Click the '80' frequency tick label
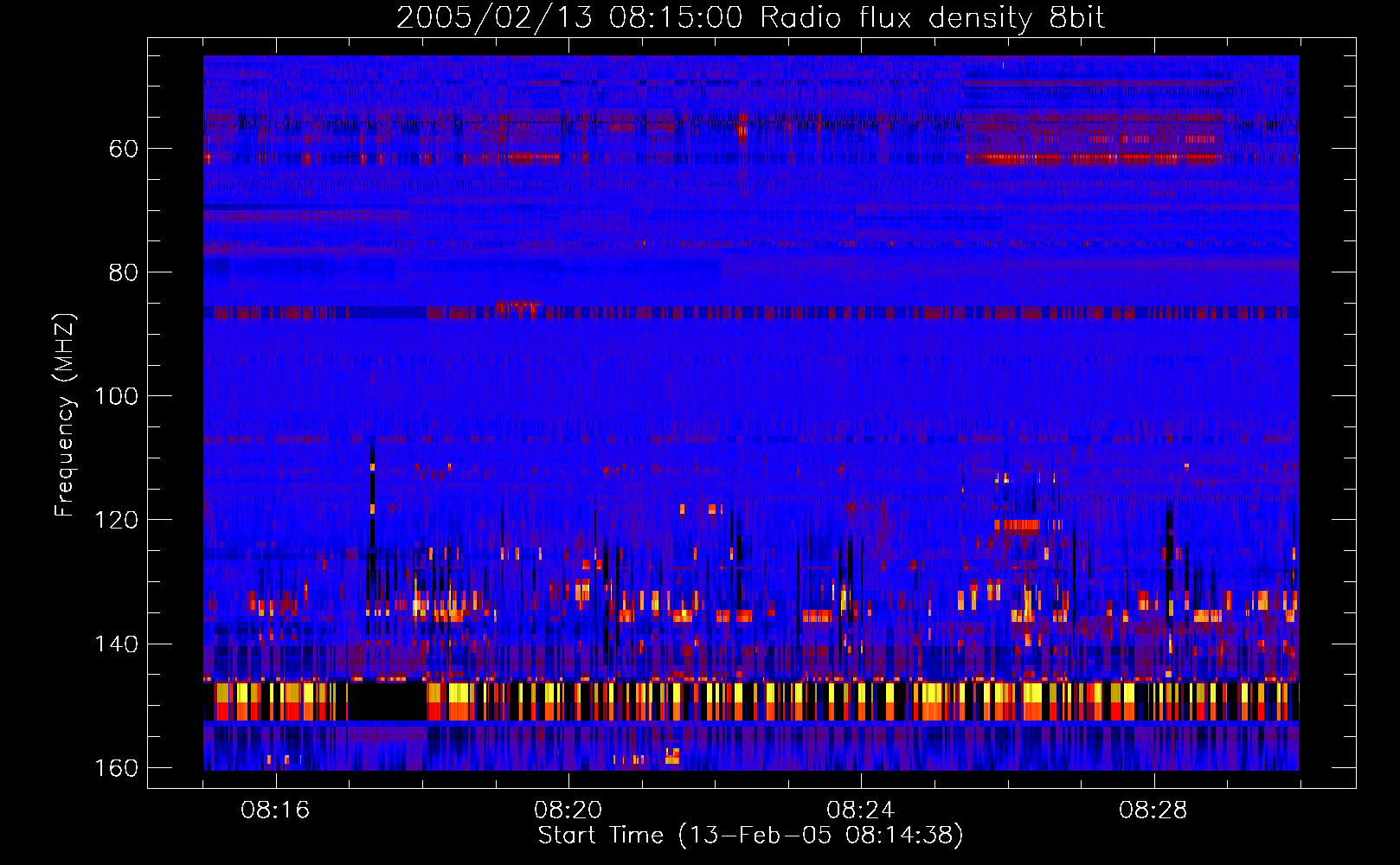The width and height of the screenshot is (1400, 865). (x=124, y=272)
